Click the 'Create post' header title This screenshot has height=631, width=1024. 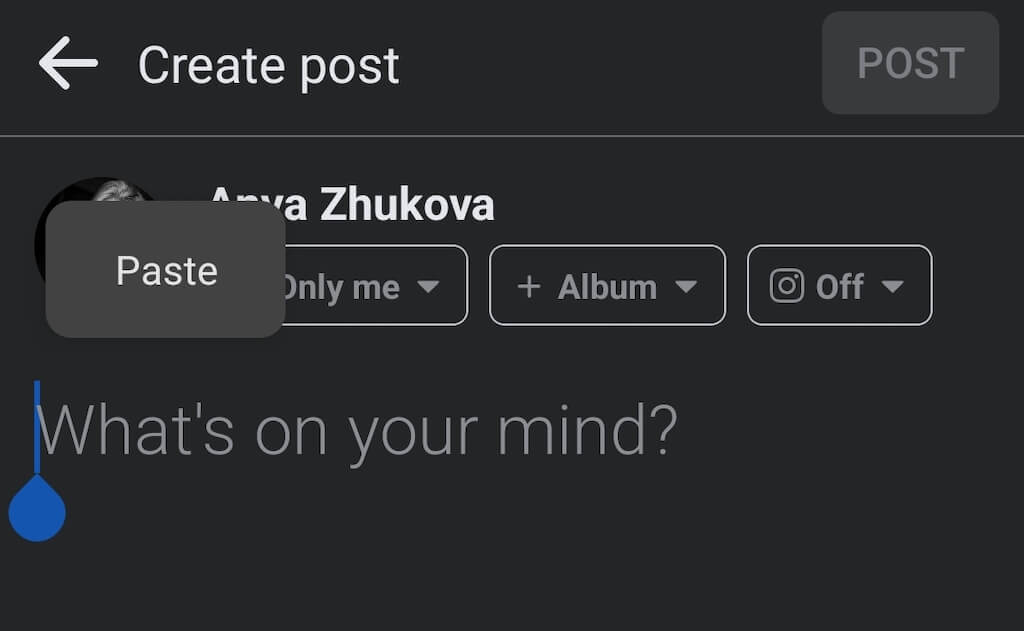pos(268,66)
